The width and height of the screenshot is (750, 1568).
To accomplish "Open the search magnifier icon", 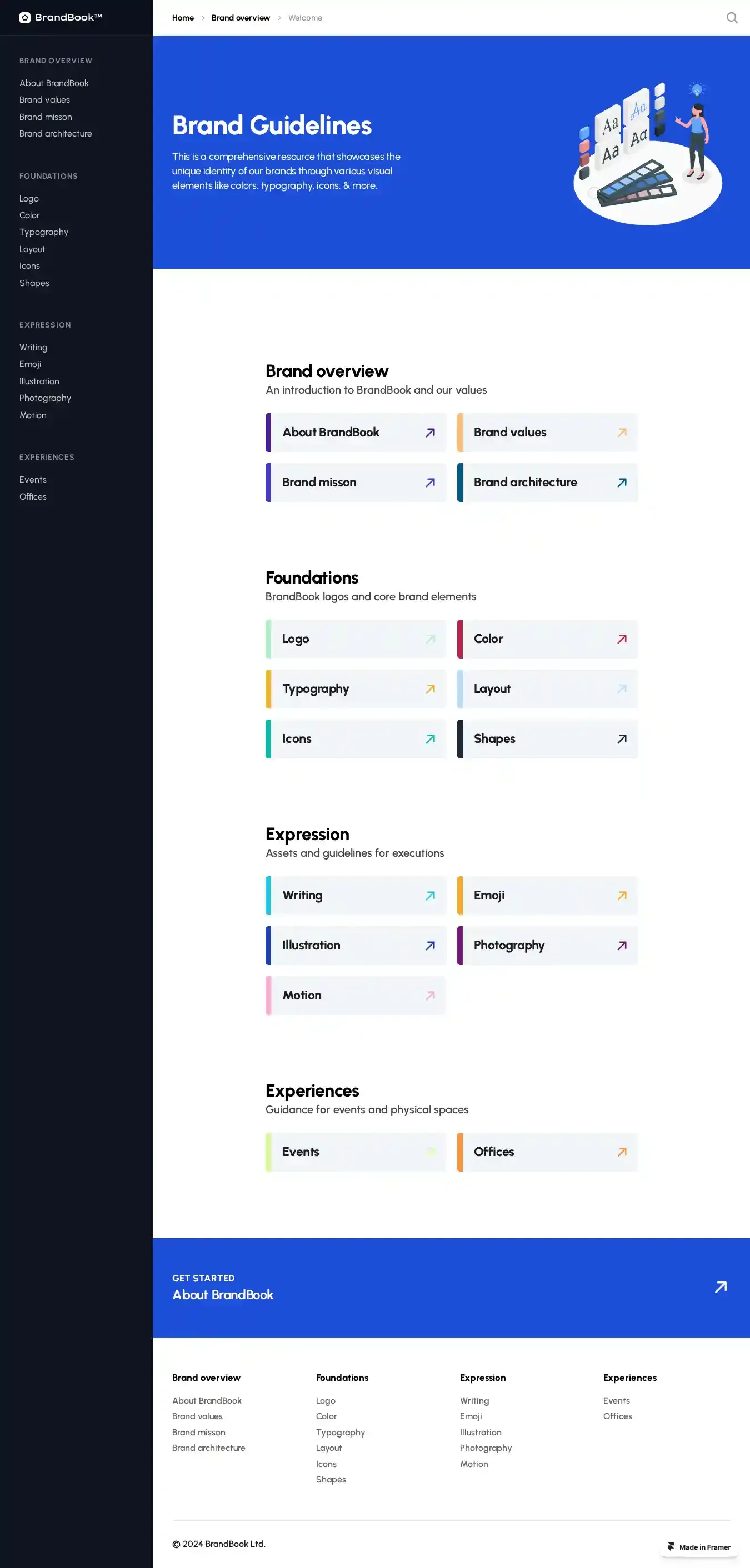I will click(x=732, y=18).
